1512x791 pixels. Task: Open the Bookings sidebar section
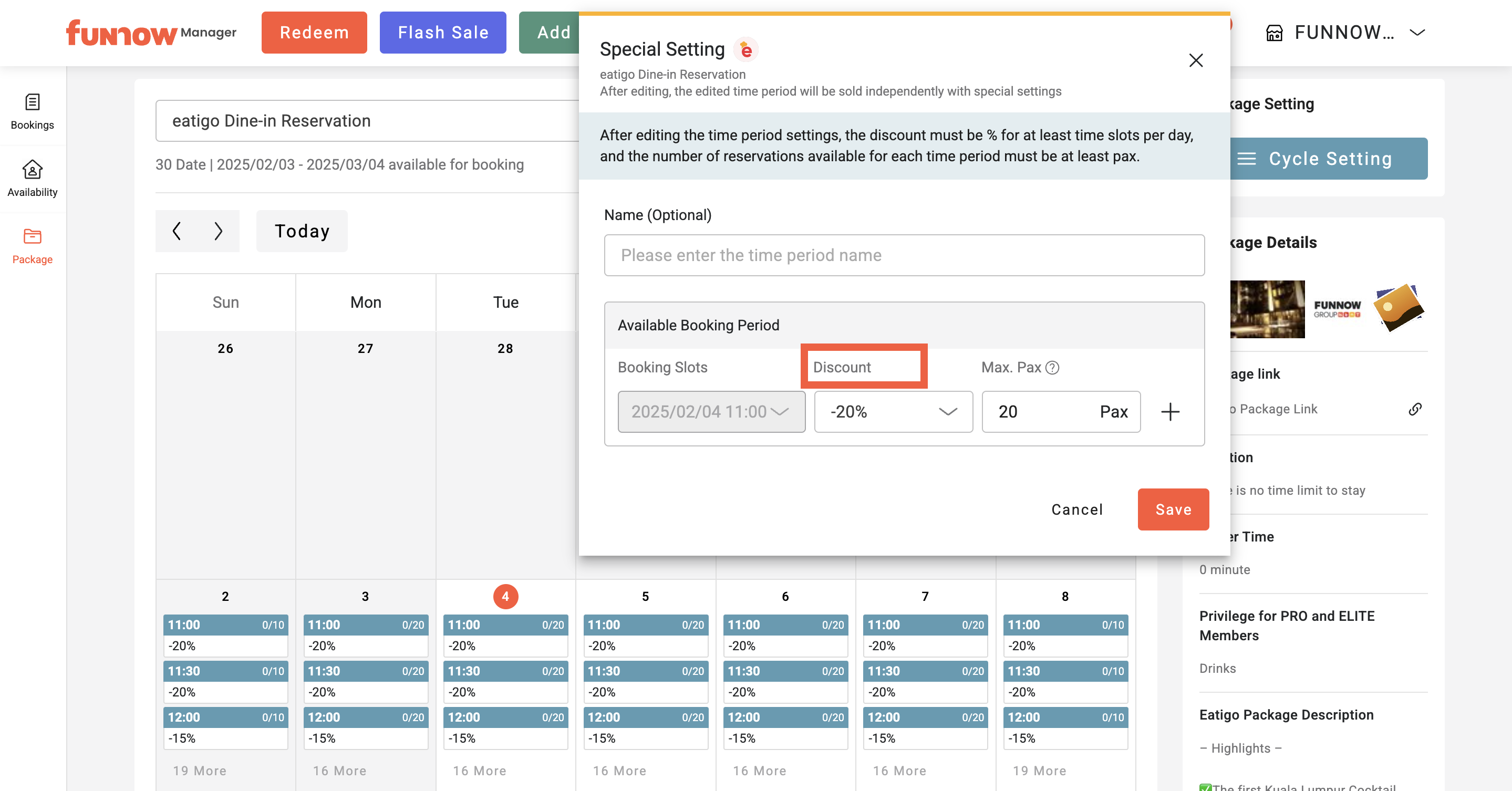pyautogui.click(x=32, y=111)
